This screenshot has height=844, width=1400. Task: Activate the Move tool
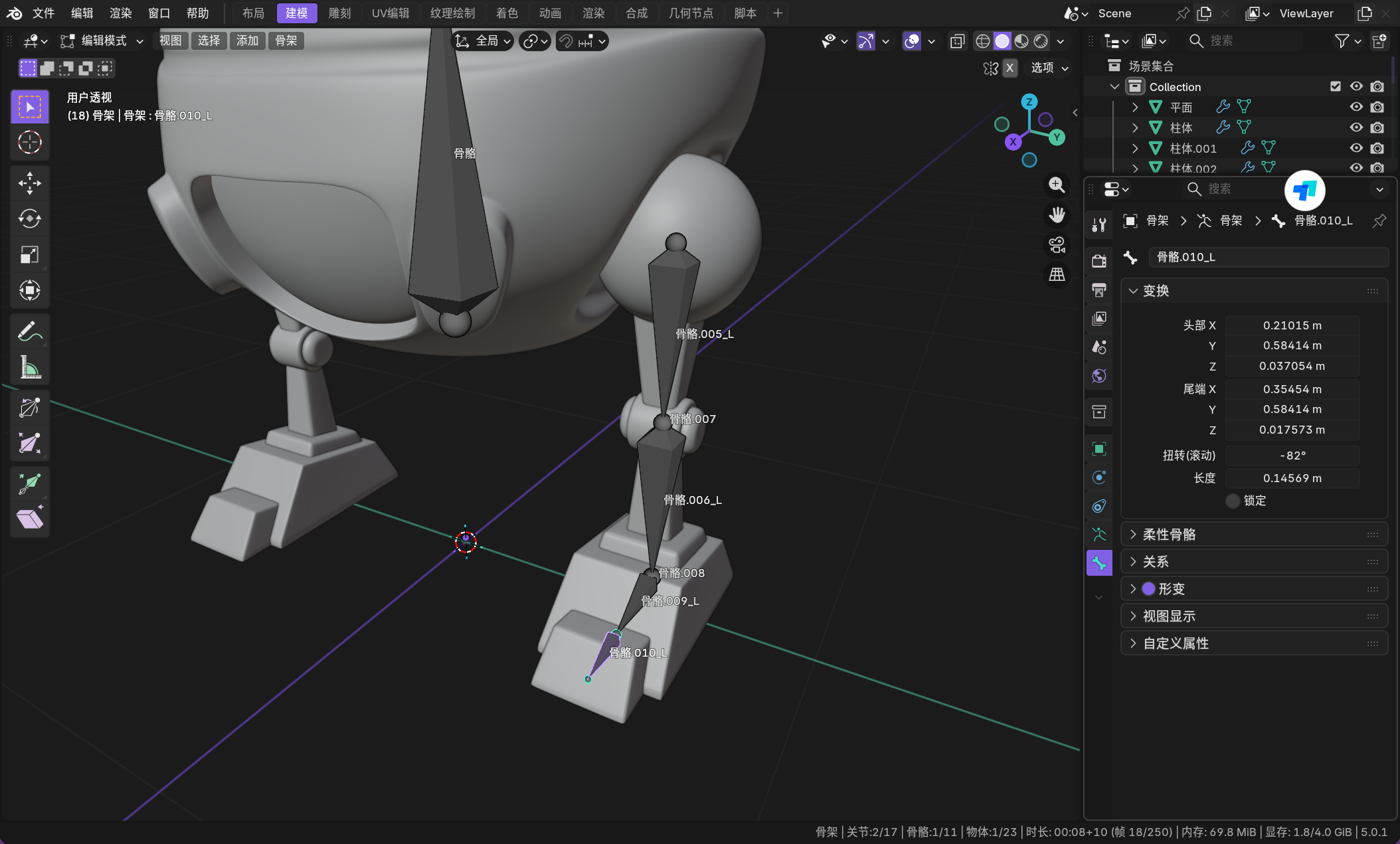click(30, 183)
